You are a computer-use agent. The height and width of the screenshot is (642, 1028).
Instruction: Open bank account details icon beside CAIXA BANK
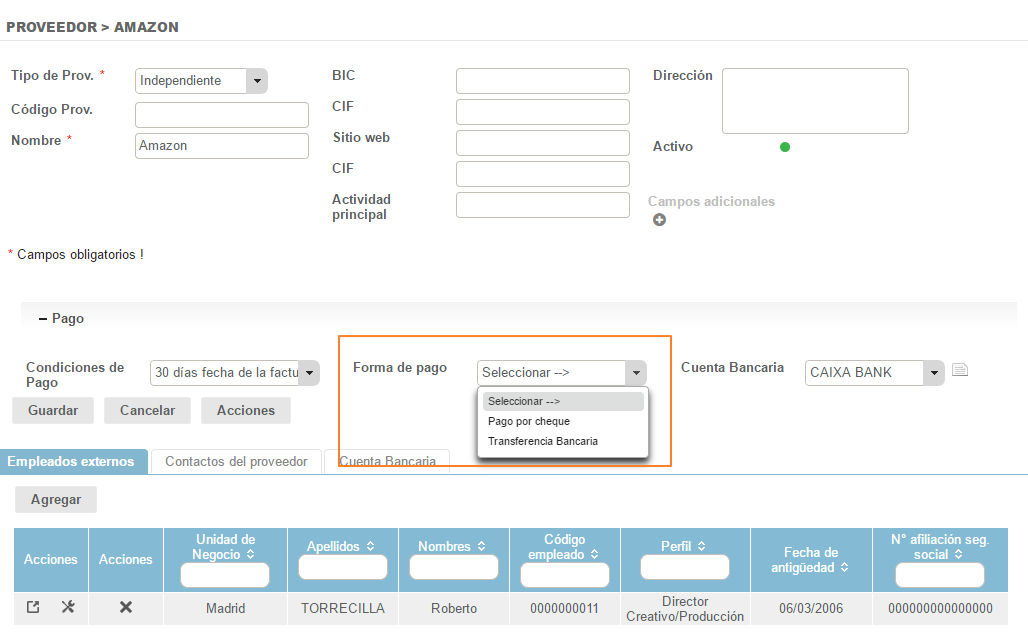pyautogui.click(x=960, y=371)
